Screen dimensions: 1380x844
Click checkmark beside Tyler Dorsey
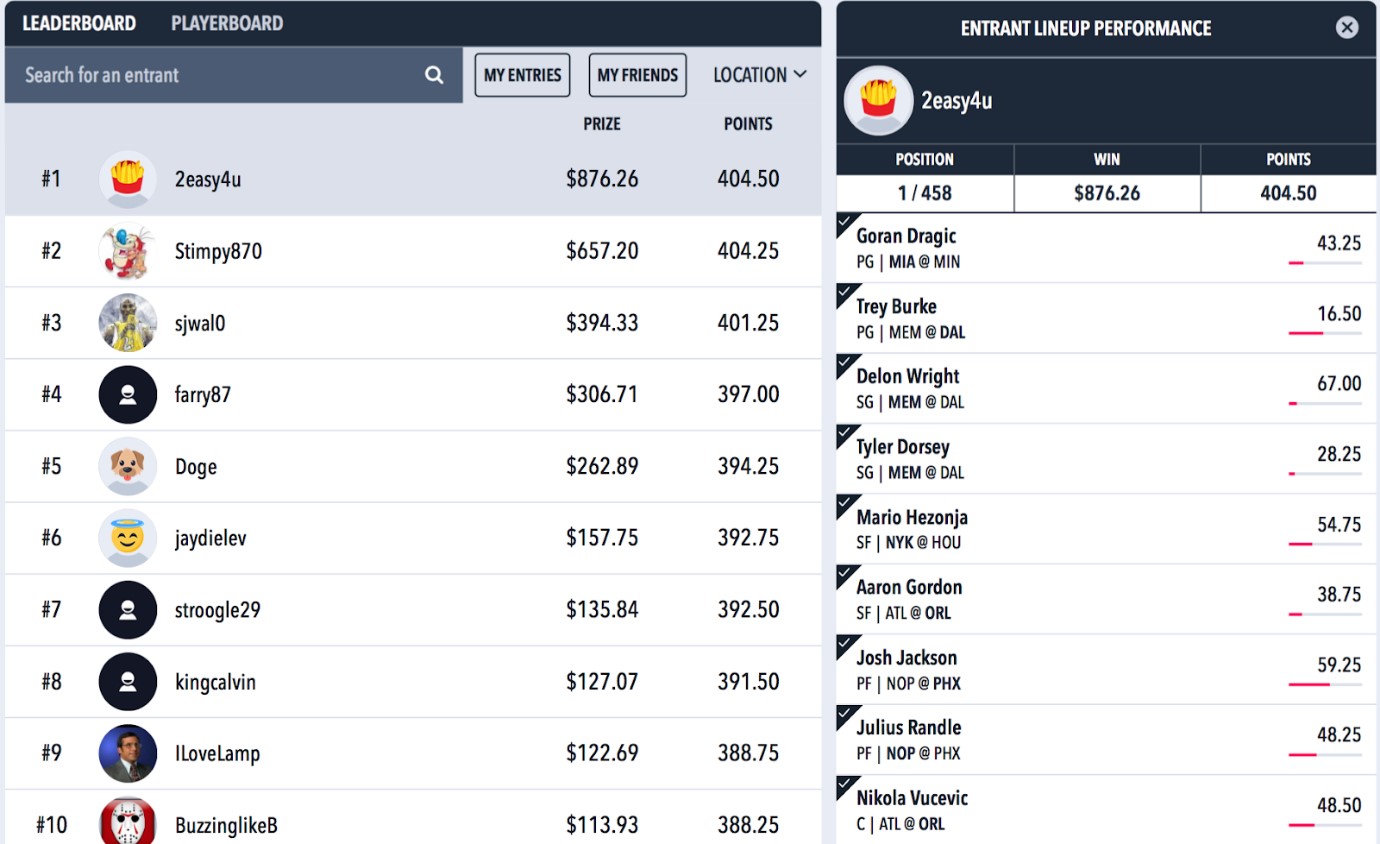pyautogui.click(x=844, y=432)
